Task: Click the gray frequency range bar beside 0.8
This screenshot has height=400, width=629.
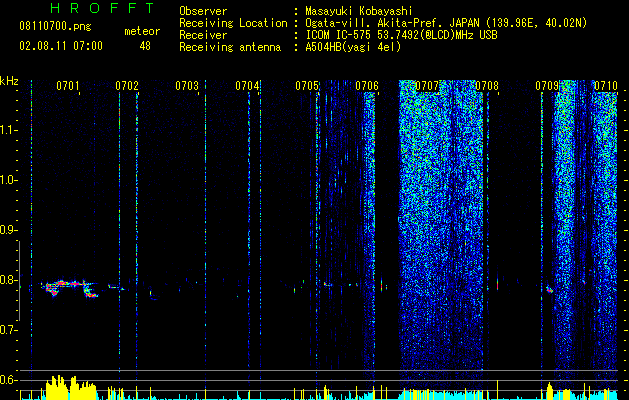Action: 19,281
